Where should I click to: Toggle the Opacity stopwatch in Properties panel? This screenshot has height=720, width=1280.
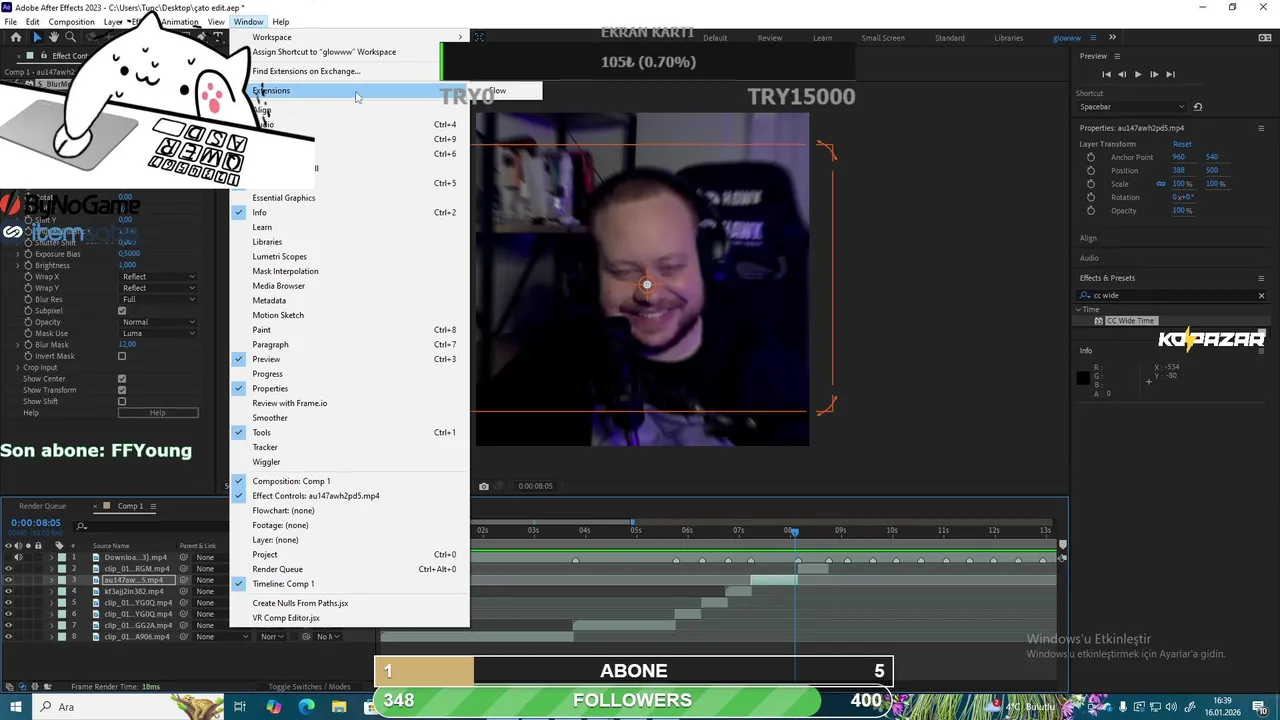coord(1091,211)
